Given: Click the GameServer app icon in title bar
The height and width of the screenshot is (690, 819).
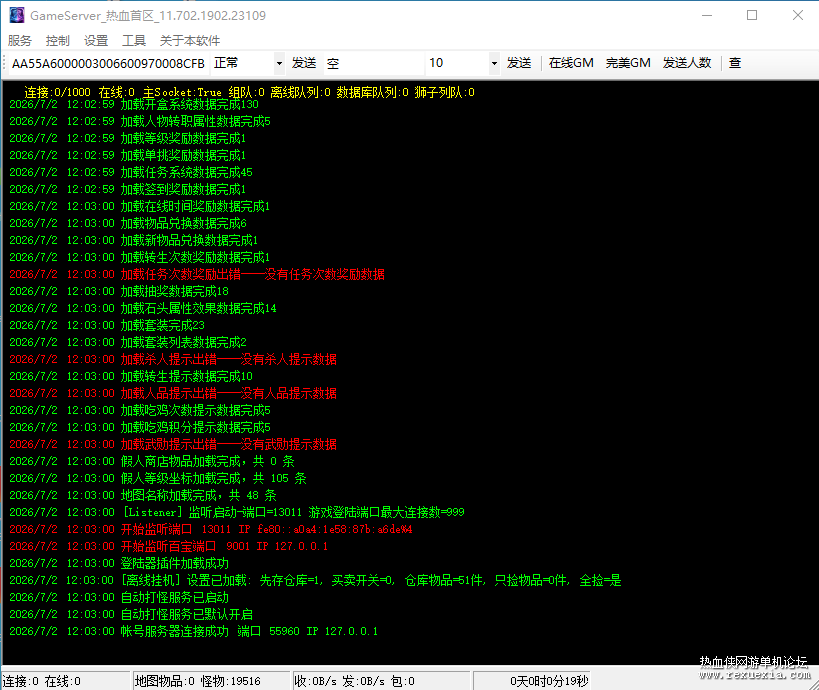Looking at the screenshot, I should coord(17,15).
